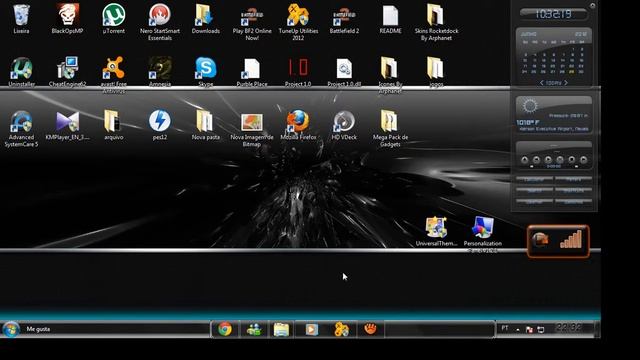Show hidden system tray icons arrow

pos(518,329)
